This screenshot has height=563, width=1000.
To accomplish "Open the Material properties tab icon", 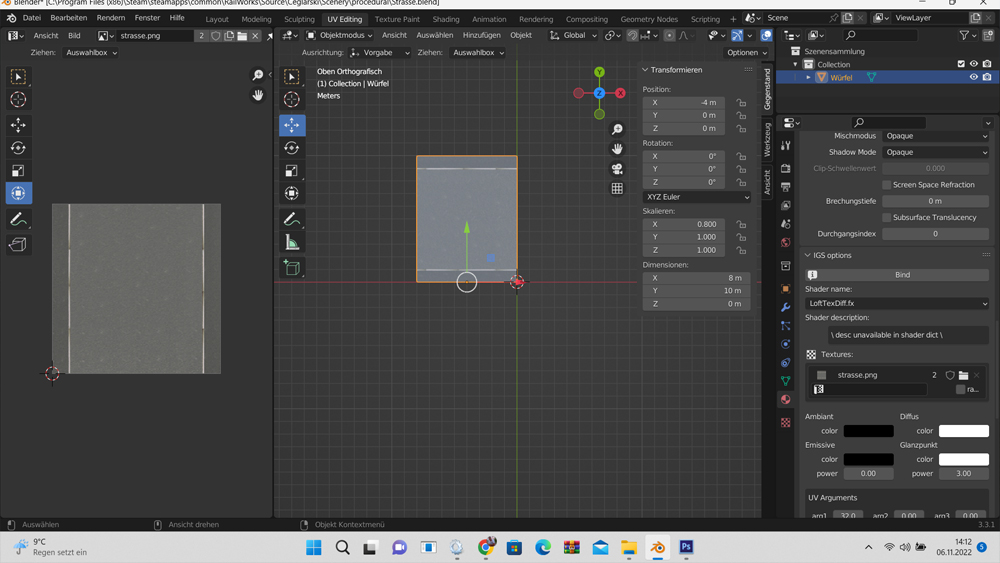I will tap(786, 400).
